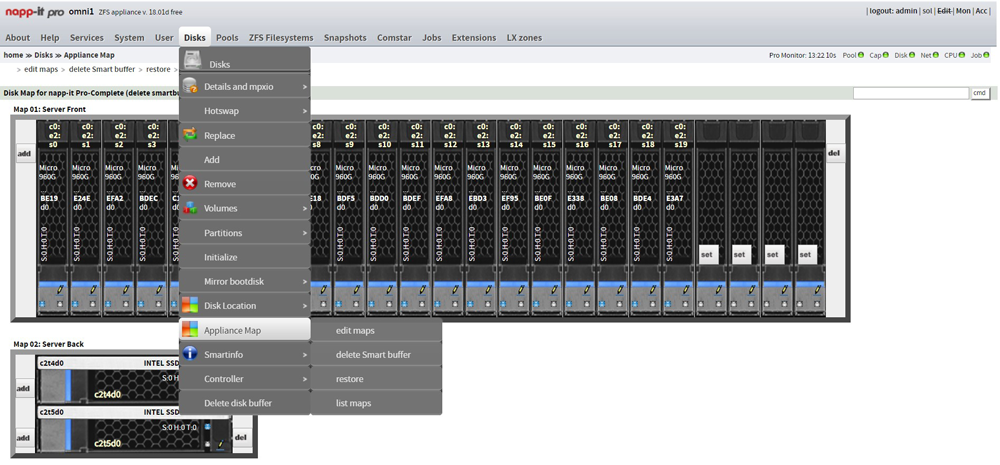
Task: Open the System navigation tab
Action: [x=129, y=38]
